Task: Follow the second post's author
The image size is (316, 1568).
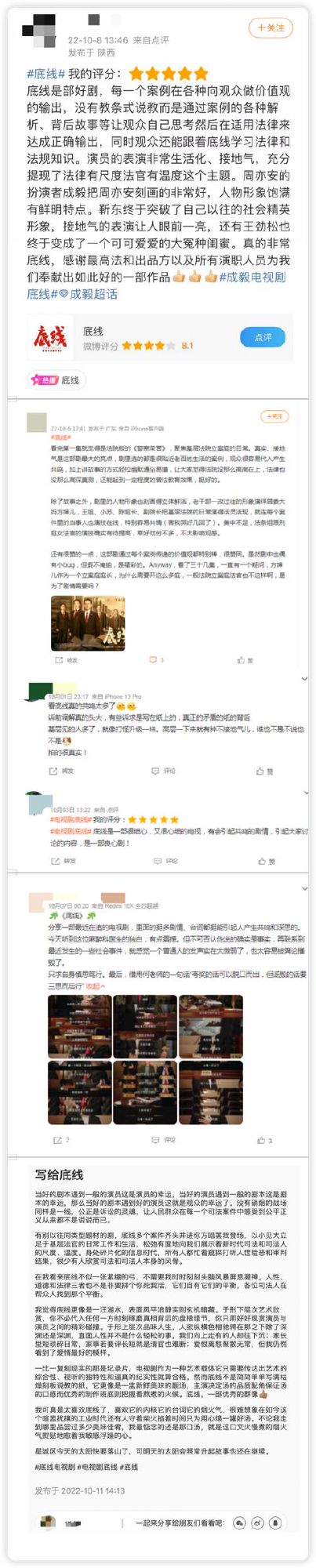Action: pyautogui.click(x=274, y=416)
